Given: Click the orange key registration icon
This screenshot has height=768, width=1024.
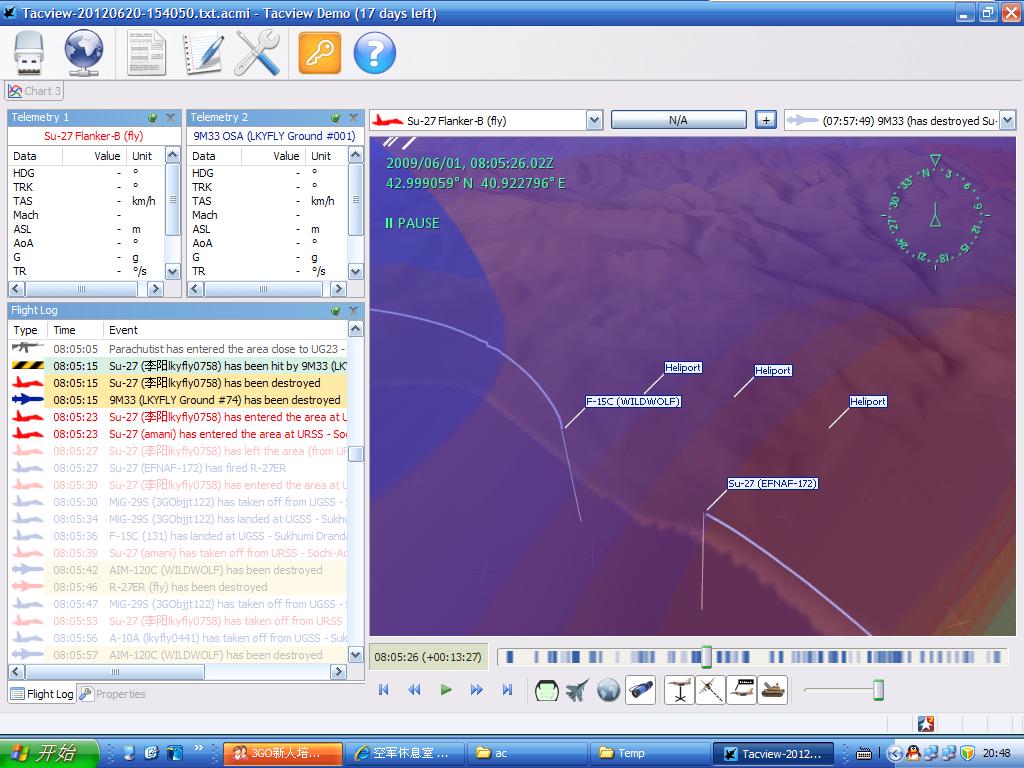Looking at the screenshot, I should coord(320,54).
